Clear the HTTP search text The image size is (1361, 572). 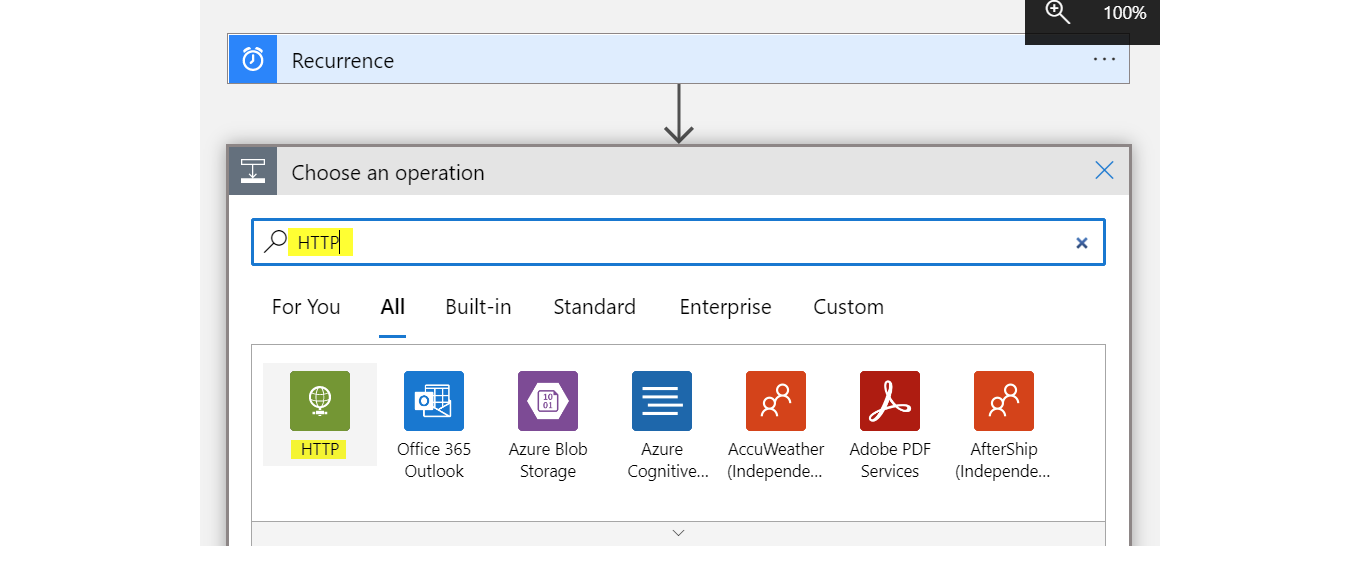pyautogui.click(x=1081, y=243)
